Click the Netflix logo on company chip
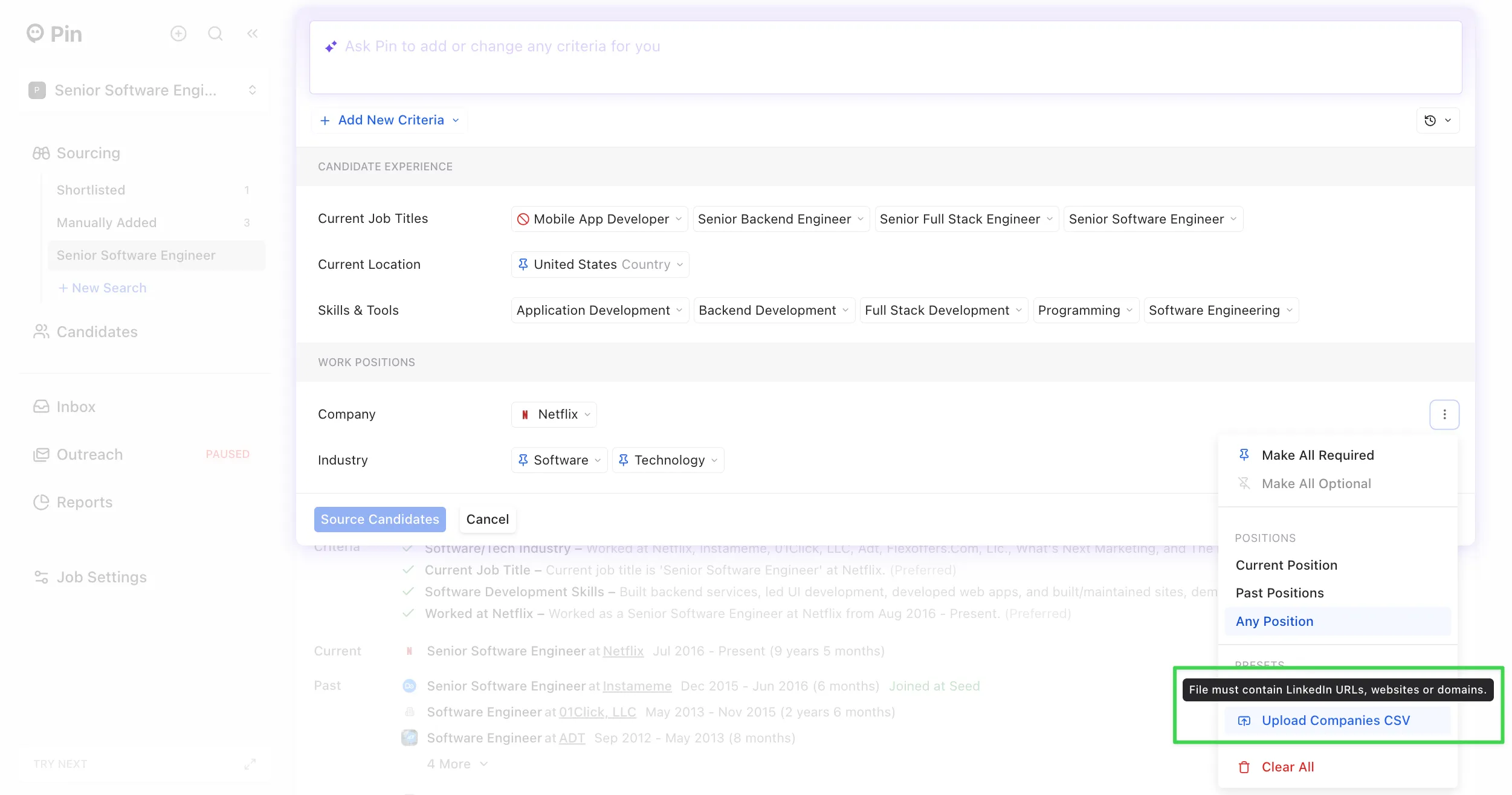Image resolution: width=1512 pixels, height=795 pixels. click(x=525, y=414)
